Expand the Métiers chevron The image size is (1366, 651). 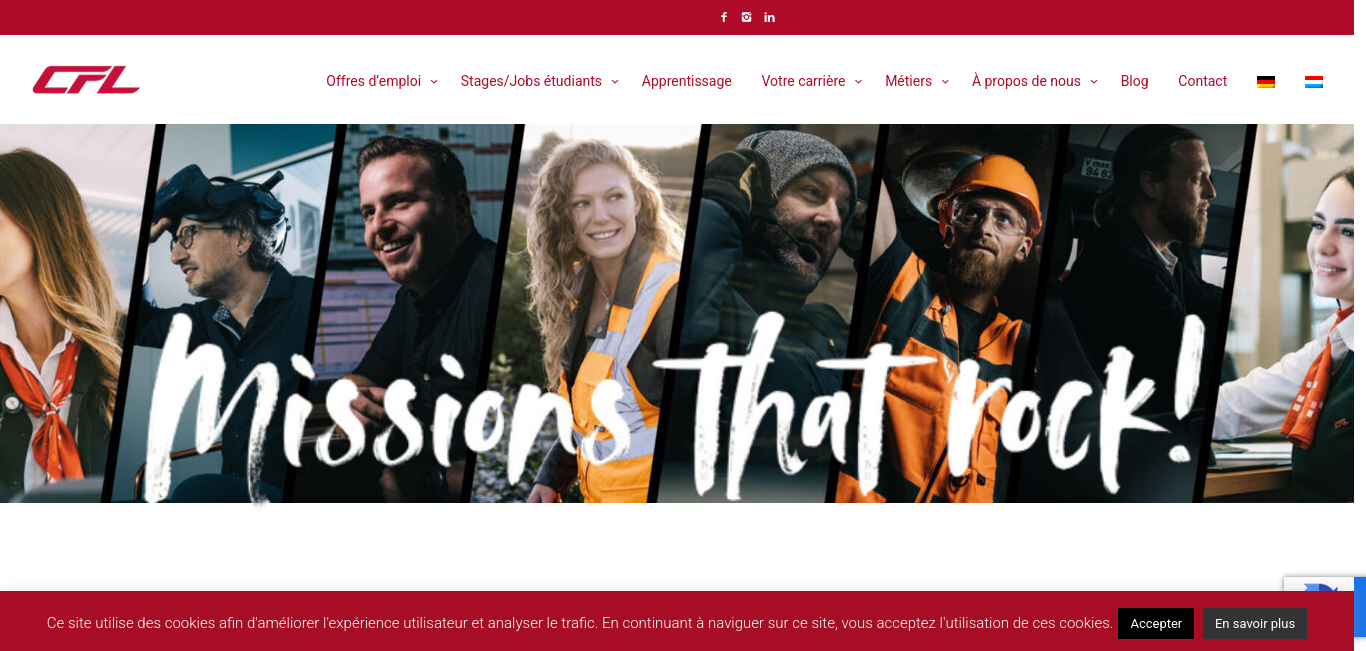[945, 82]
